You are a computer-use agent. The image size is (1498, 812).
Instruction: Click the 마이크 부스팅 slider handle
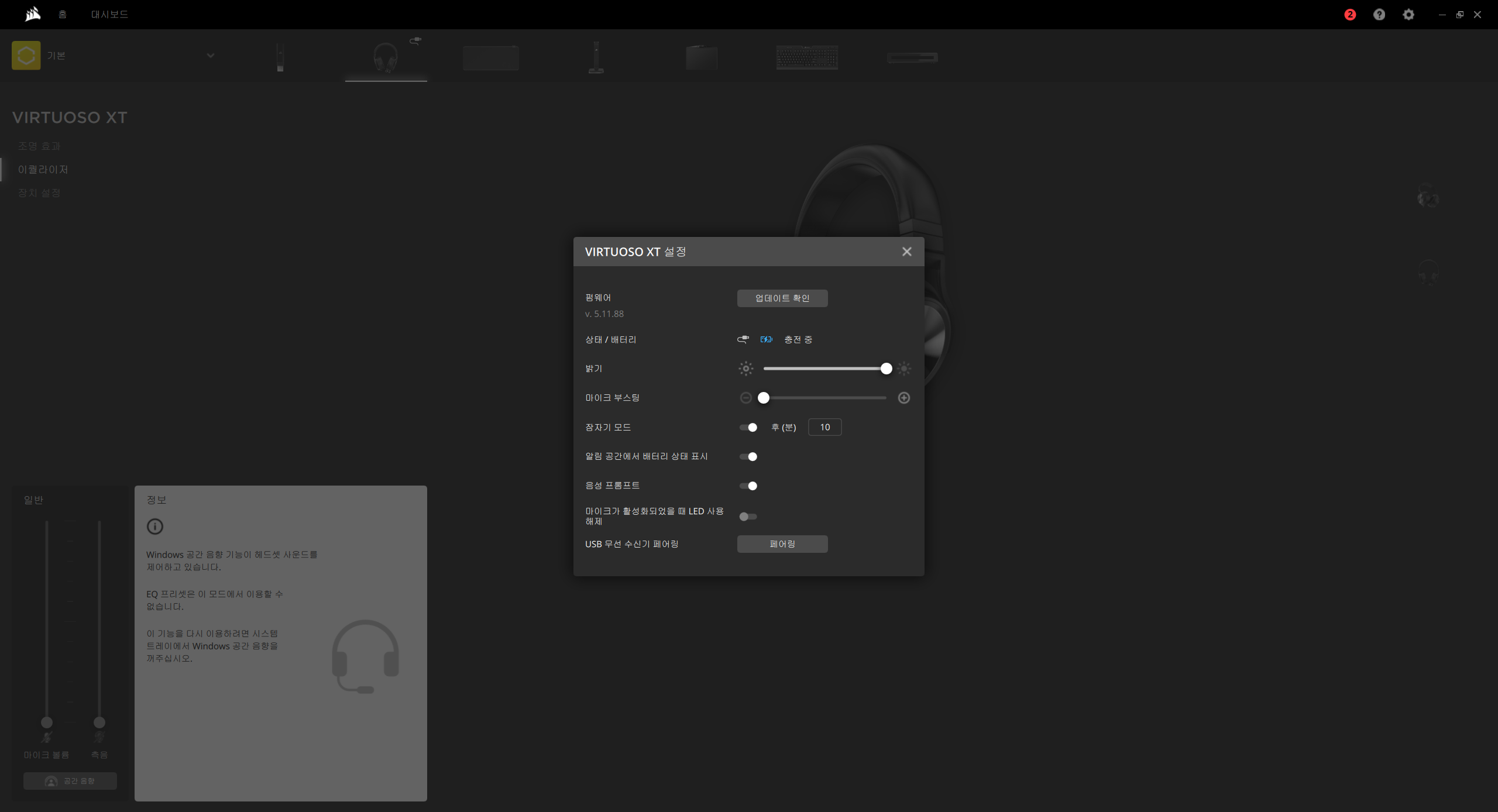pyautogui.click(x=764, y=398)
